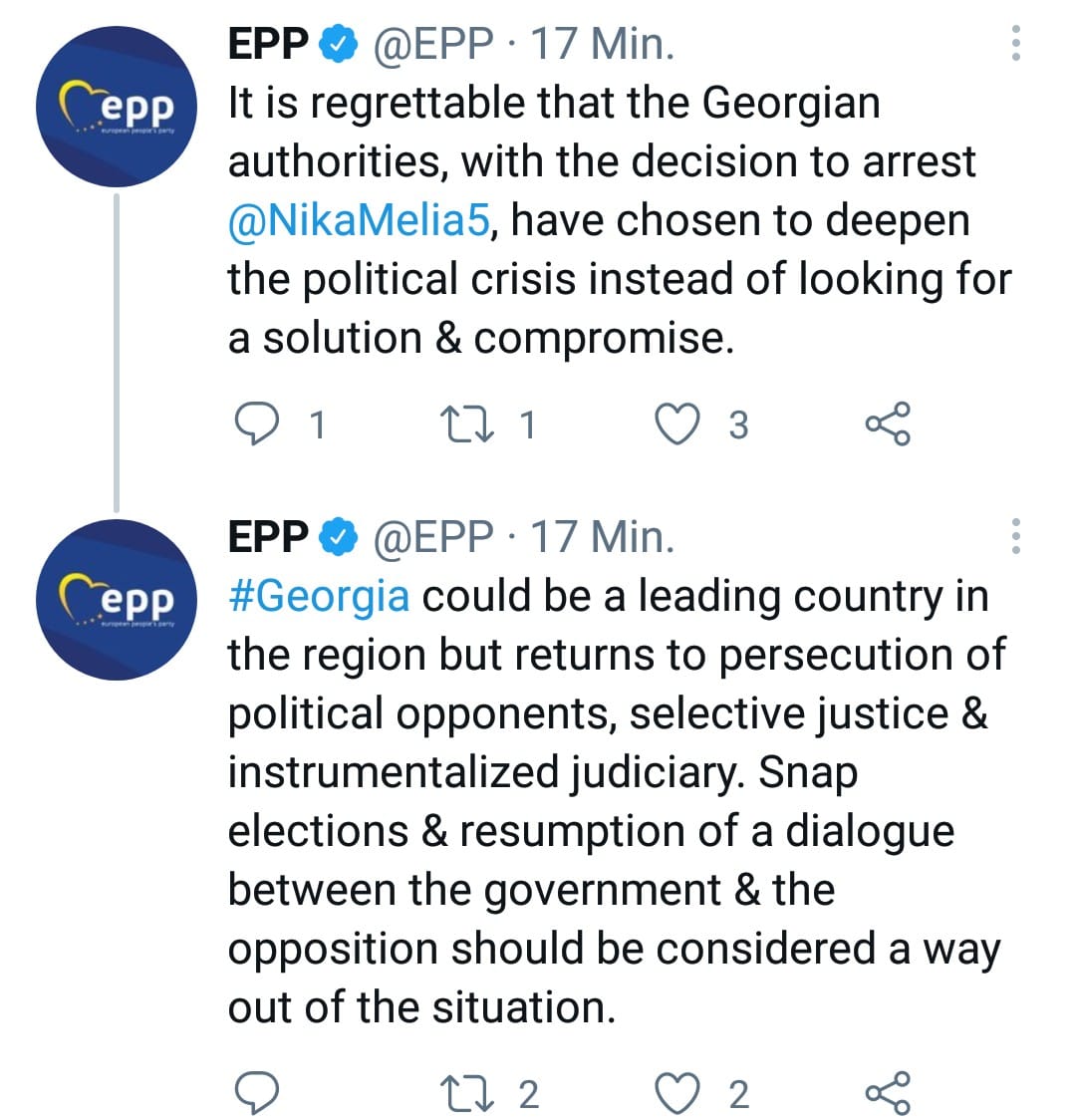Screen dimensions: 1076x1120
Task: Retweet the second tweet about #Georgia
Action: click(x=468, y=1094)
